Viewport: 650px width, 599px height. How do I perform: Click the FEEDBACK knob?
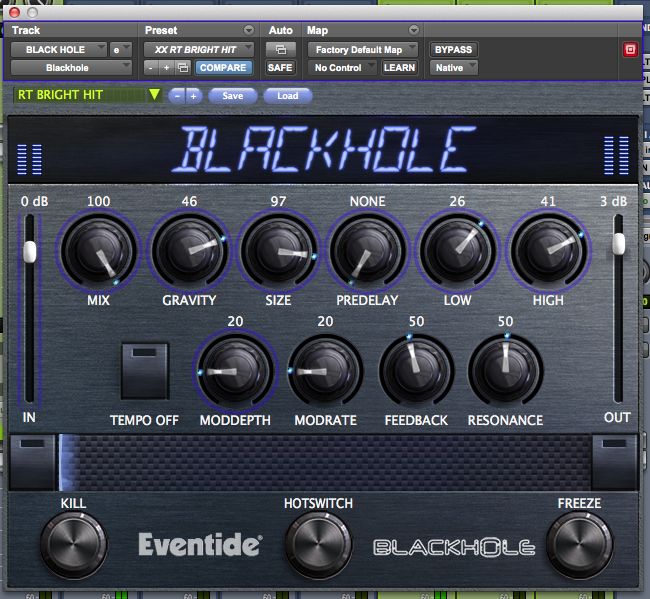(x=416, y=371)
